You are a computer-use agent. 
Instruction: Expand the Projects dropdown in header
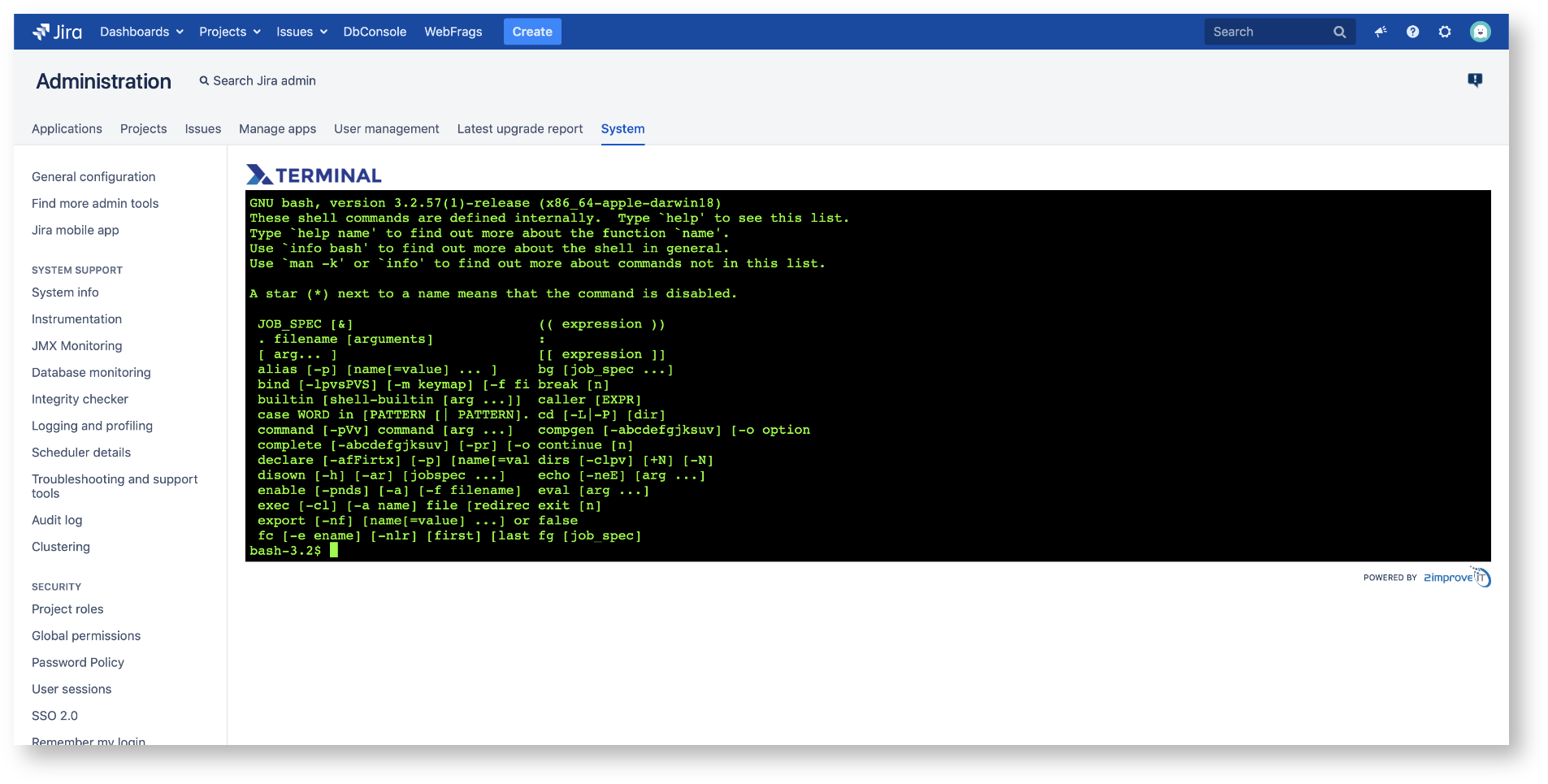pos(230,32)
